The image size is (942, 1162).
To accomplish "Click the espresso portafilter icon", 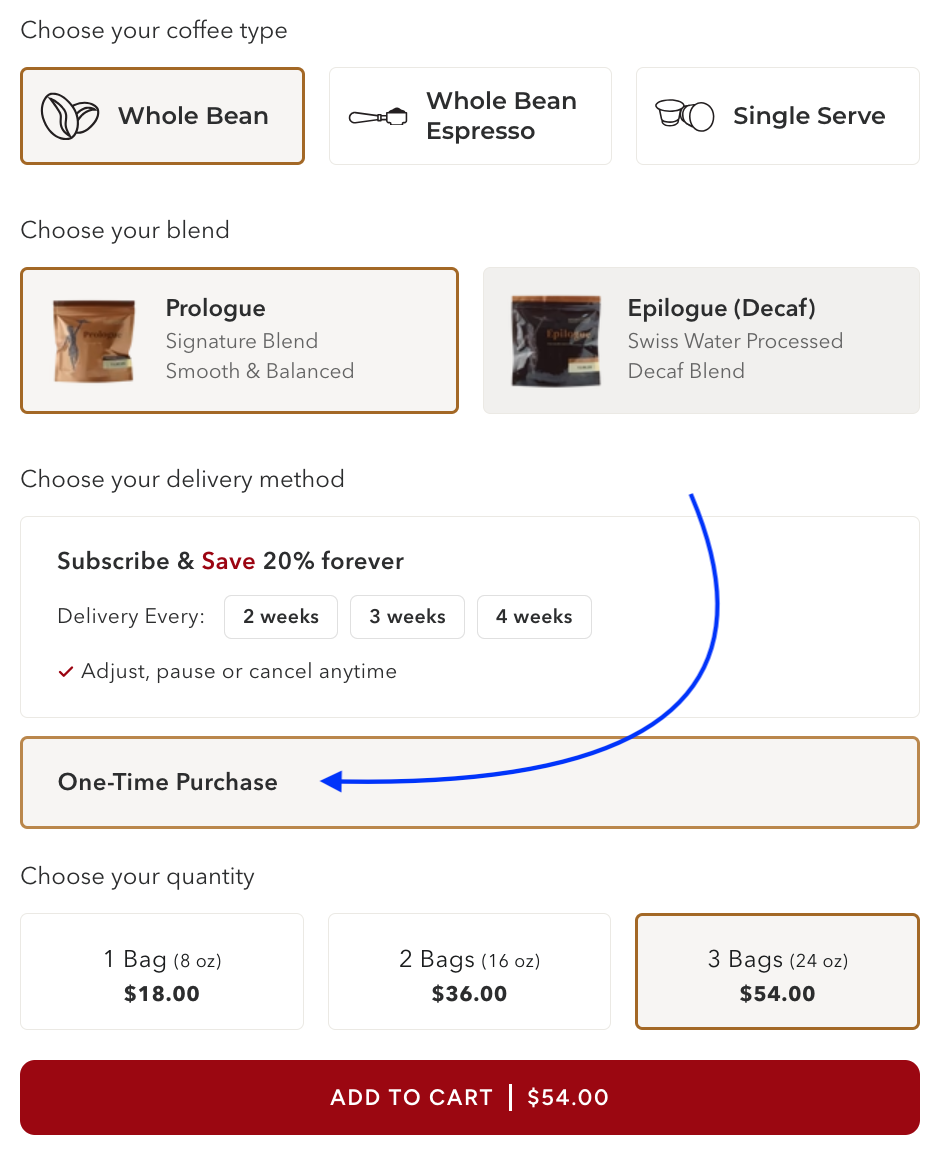I will [379, 116].
